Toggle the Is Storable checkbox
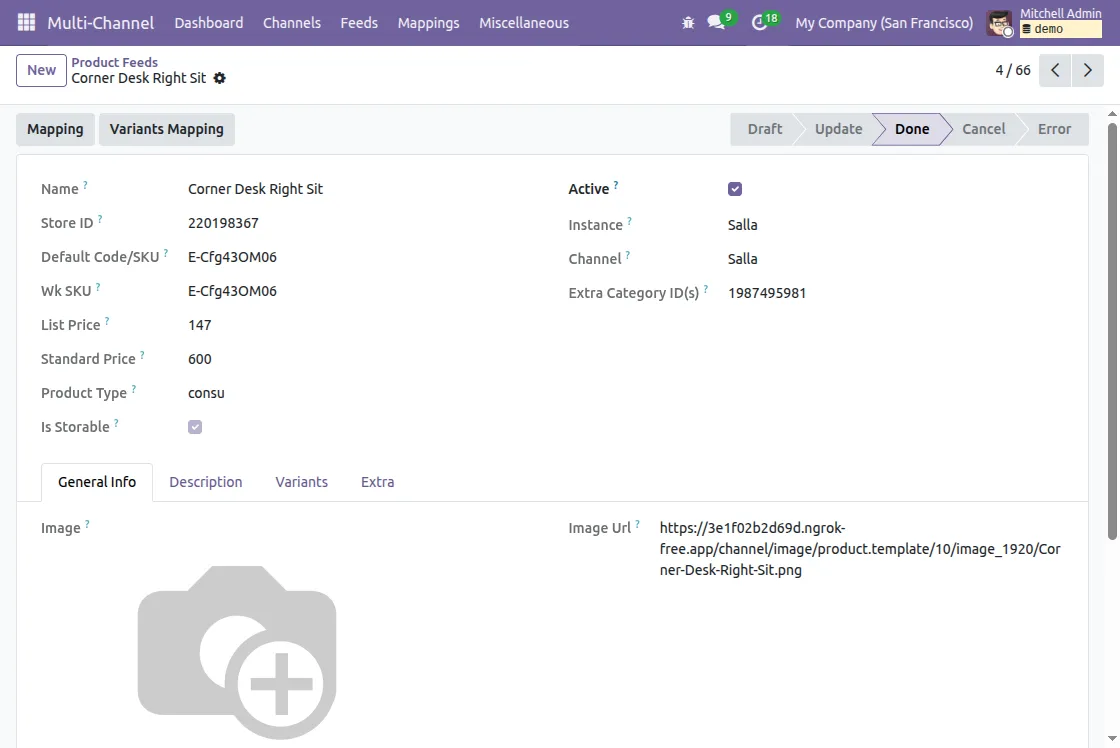This screenshot has width=1120, height=748. pos(195,427)
